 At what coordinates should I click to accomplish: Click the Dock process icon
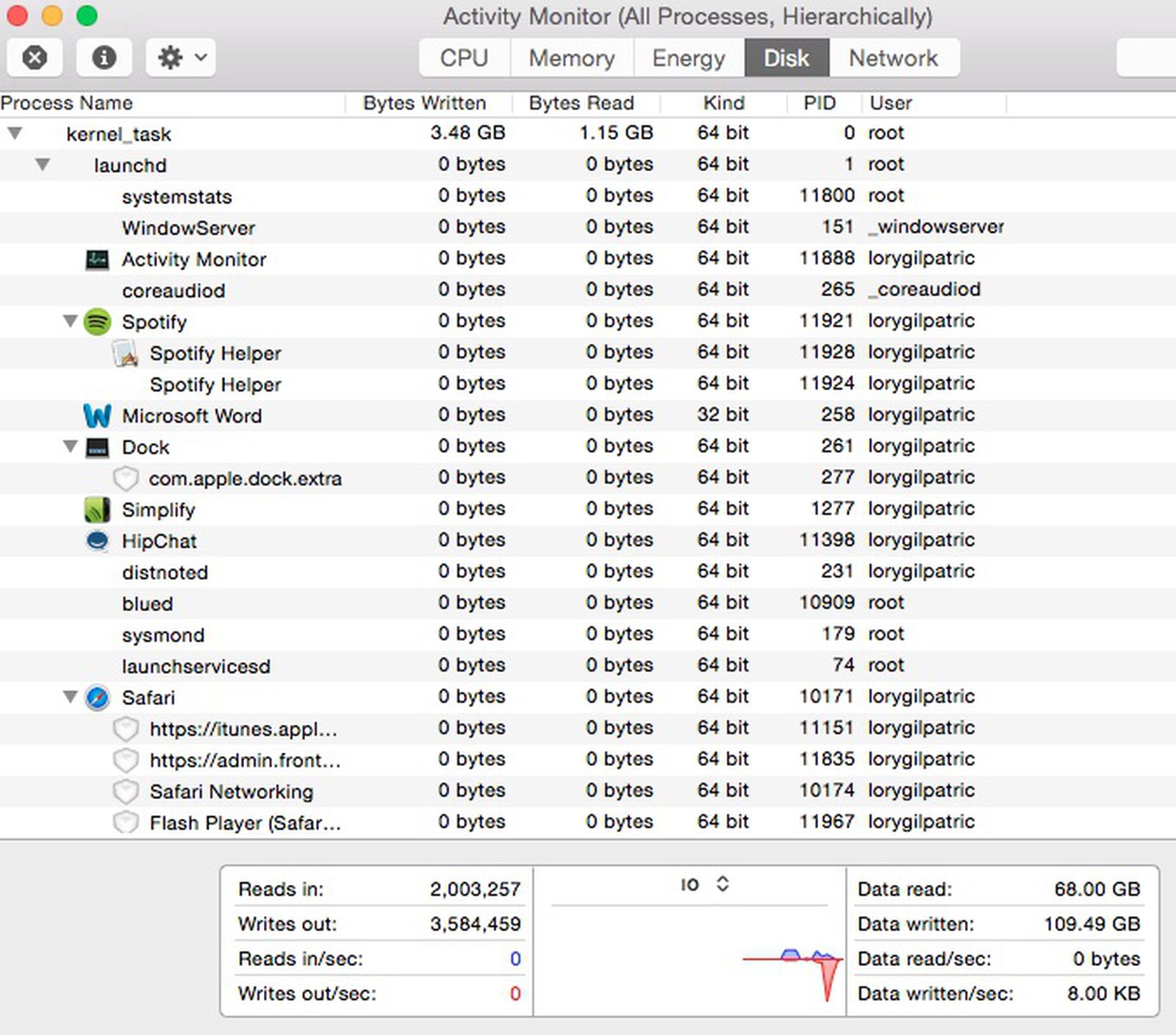96,447
